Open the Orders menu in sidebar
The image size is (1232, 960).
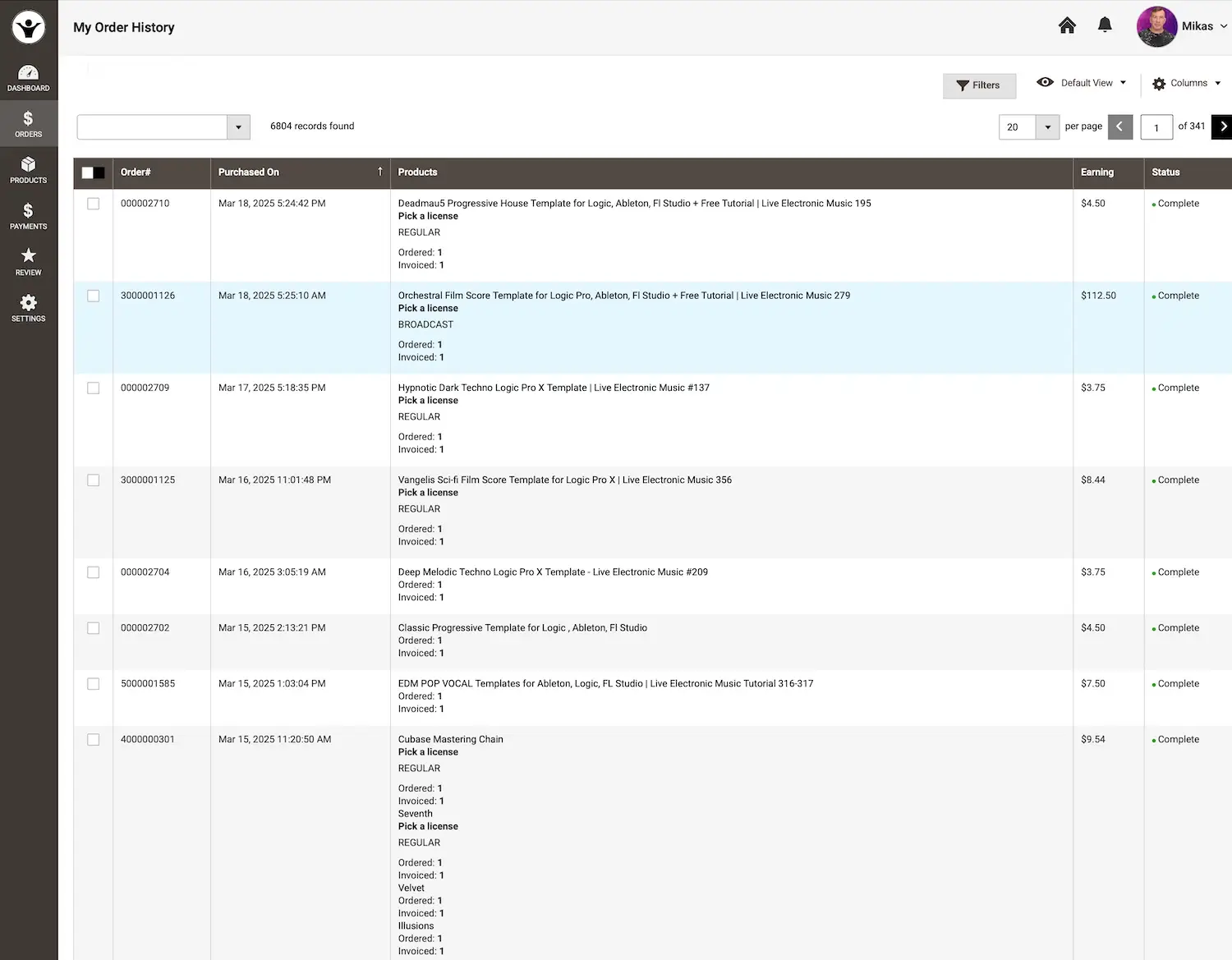29,124
